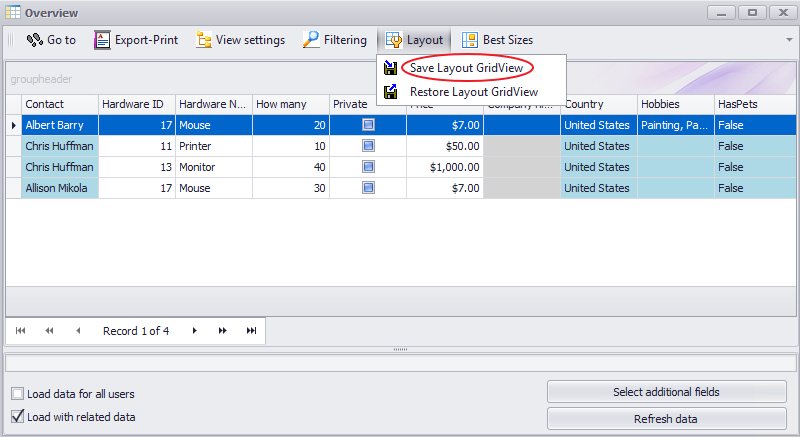Enable Load data for all users
The width and height of the screenshot is (800, 437).
pos(17,394)
